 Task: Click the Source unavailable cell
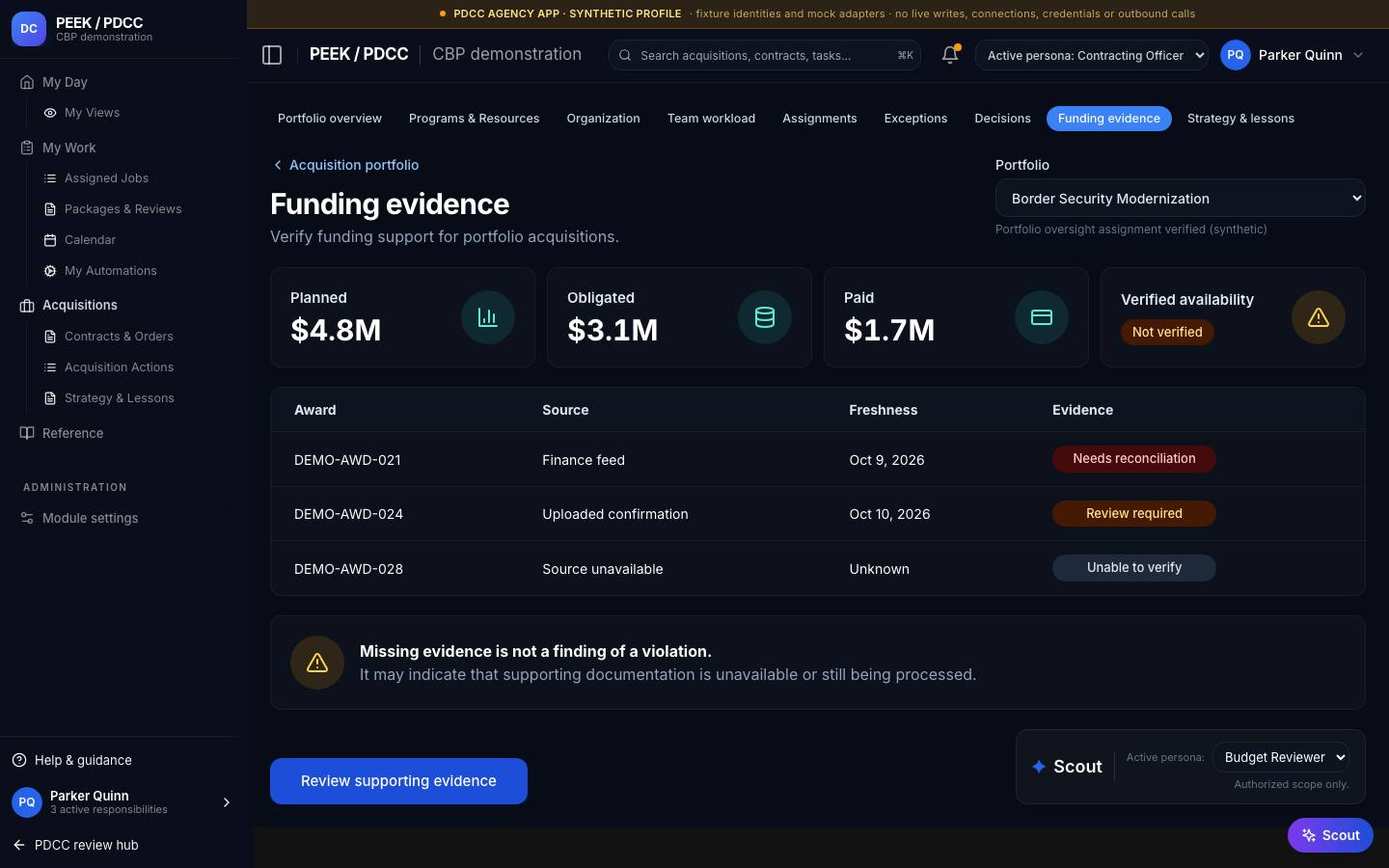603,569
